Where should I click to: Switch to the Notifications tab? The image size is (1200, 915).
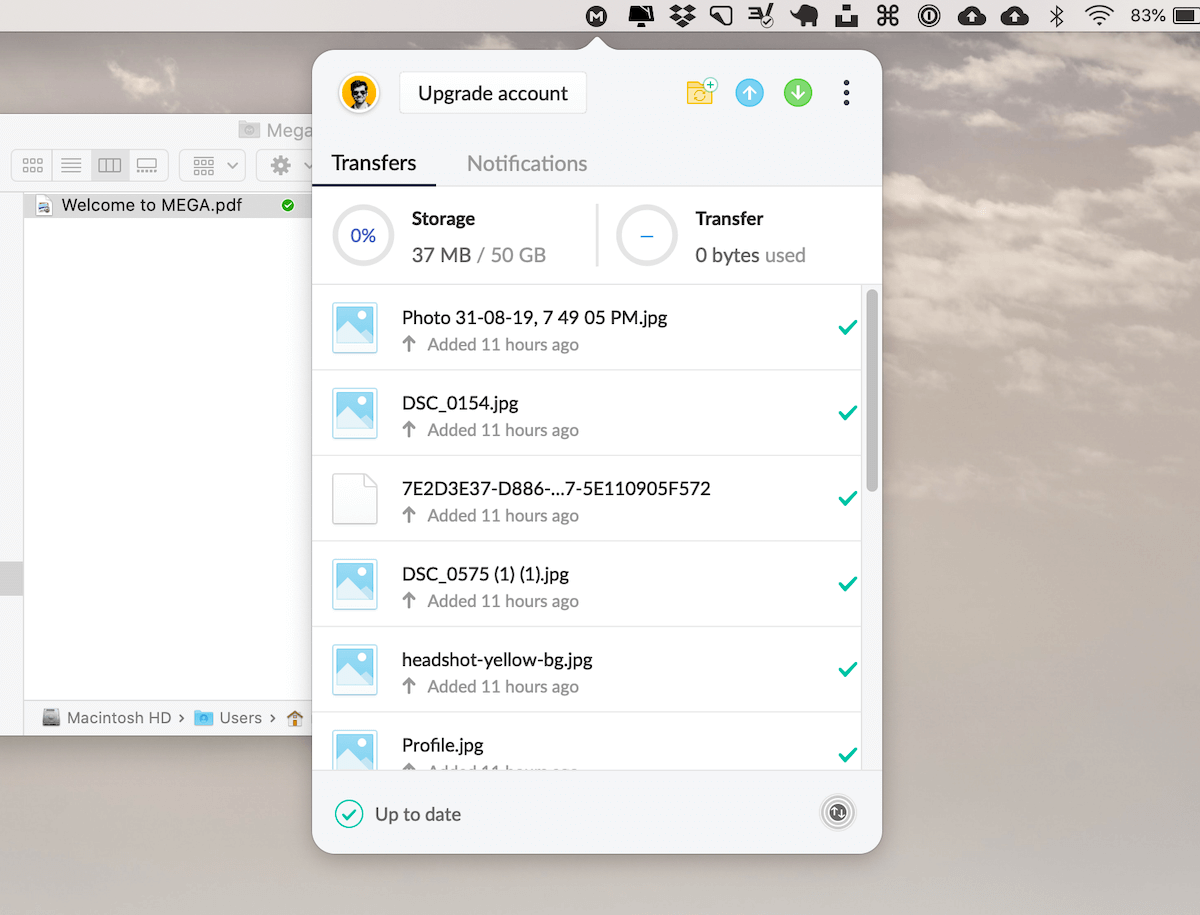pos(527,163)
